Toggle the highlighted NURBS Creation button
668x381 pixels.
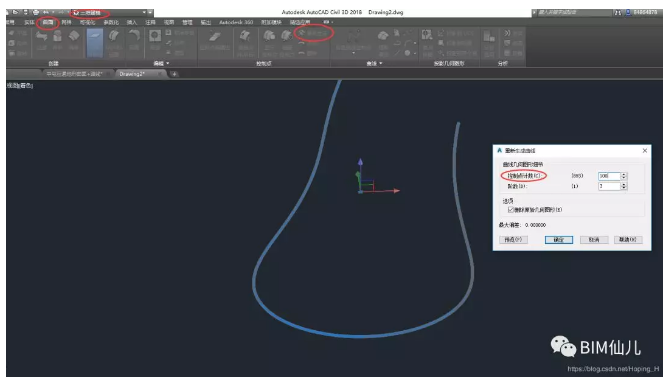click(x=95, y=43)
